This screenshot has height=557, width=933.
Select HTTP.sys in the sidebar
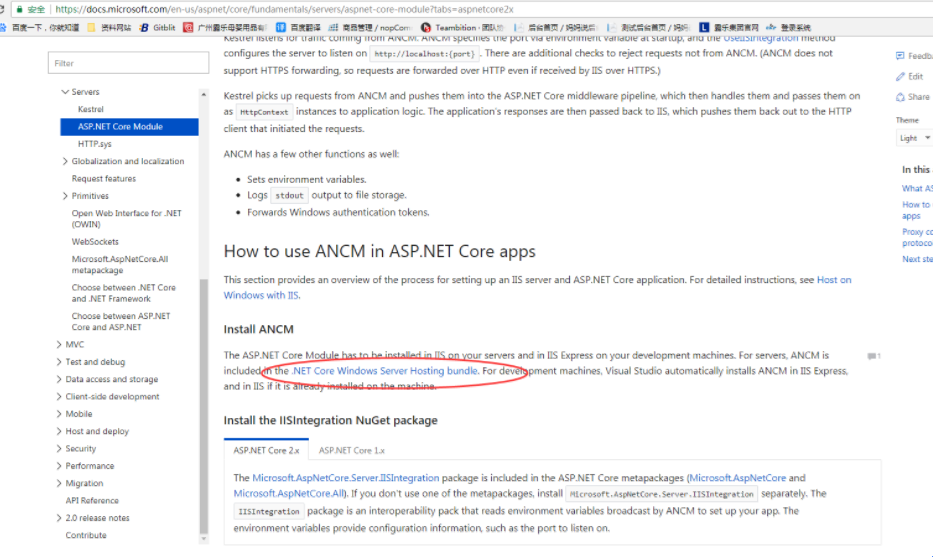click(x=95, y=144)
